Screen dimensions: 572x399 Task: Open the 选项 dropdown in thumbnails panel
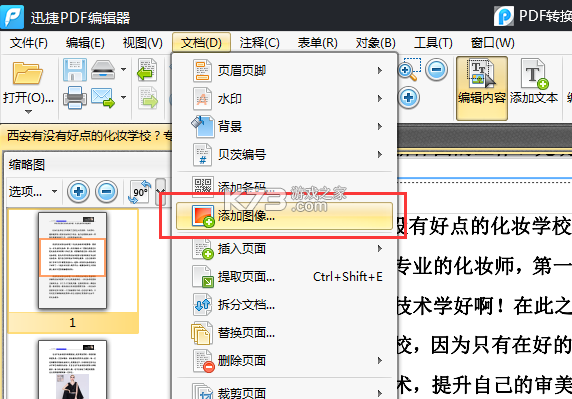pos(33,191)
